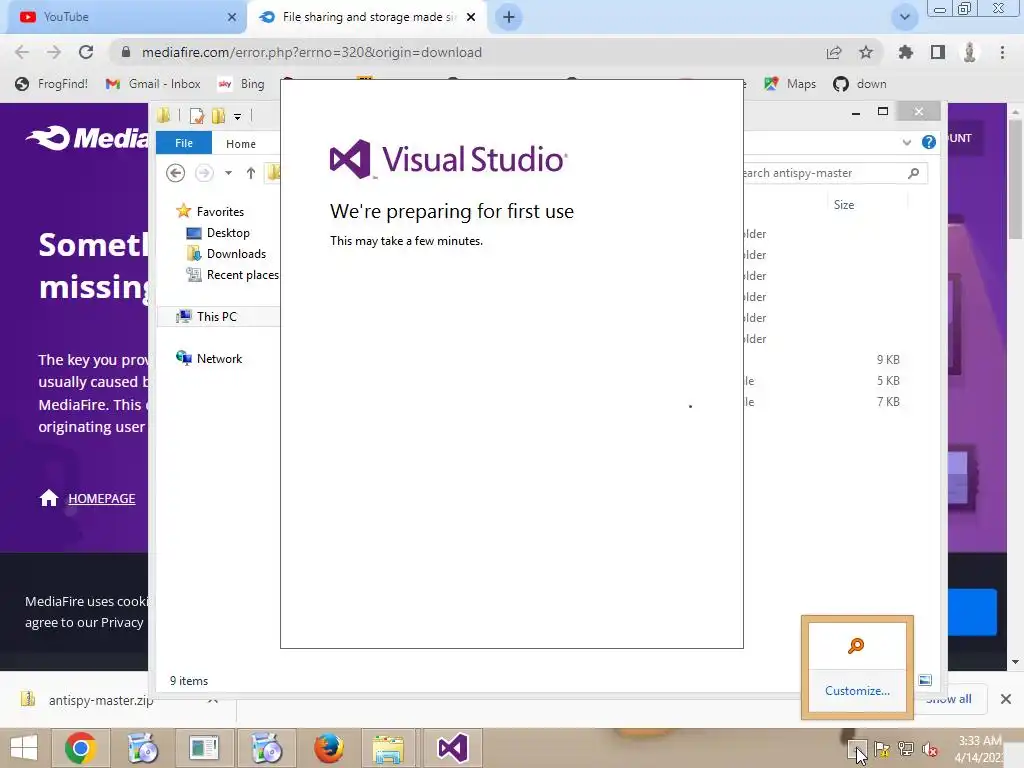The image size is (1024, 768).
Task: Click Properties icon in Explorer quick access
Action: (197, 116)
